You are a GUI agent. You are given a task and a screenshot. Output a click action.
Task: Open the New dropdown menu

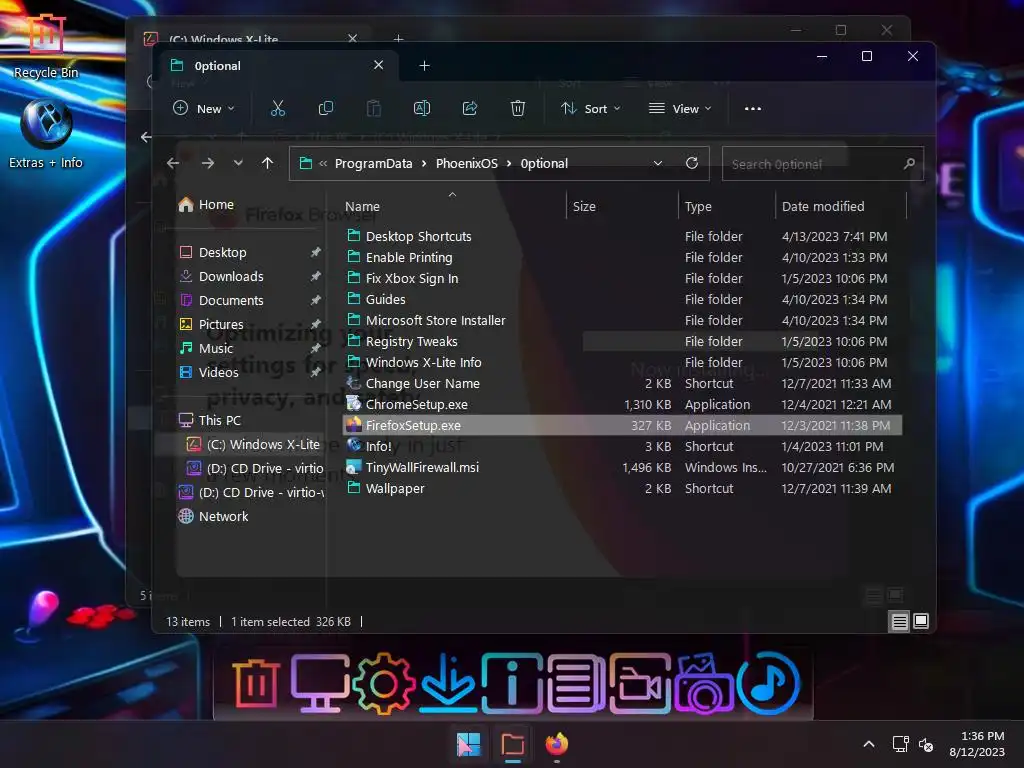click(203, 108)
